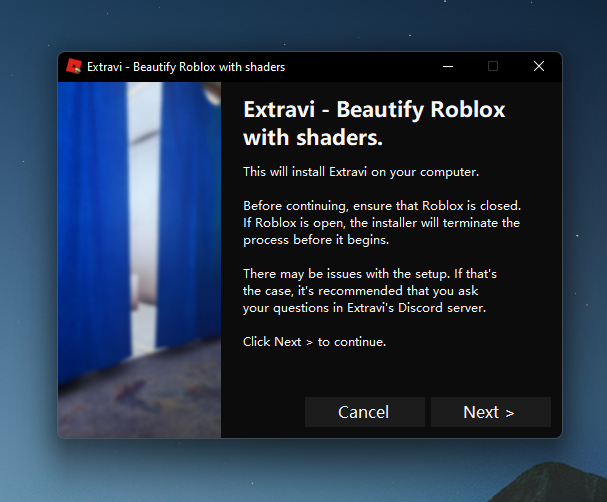Viewport: 607px width, 502px height.
Task: Click paragraph starting 'Before continuing, ensure that Roblox'
Action: click(x=382, y=223)
